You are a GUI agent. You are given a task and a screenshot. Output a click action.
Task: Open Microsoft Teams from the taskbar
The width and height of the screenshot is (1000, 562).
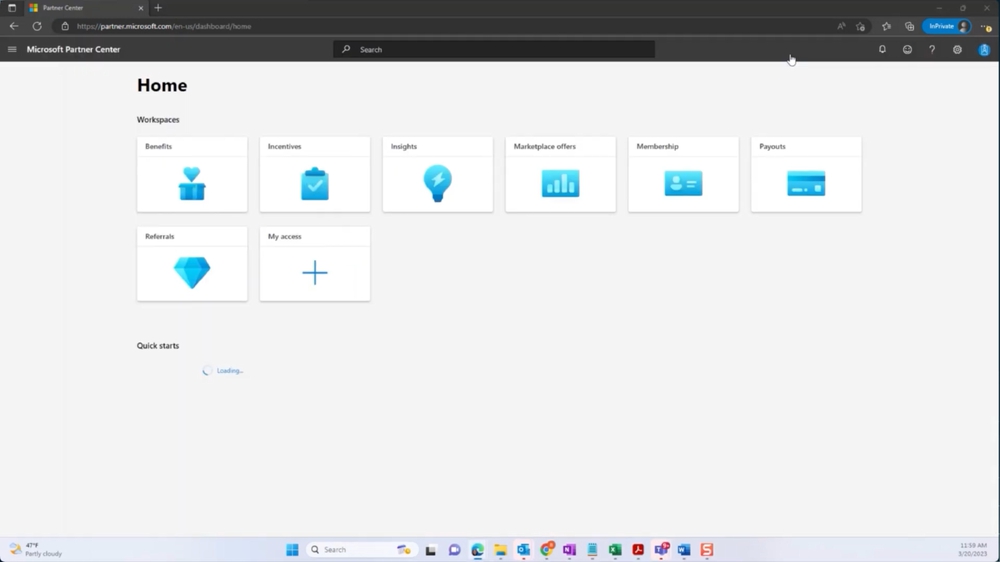(x=661, y=549)
